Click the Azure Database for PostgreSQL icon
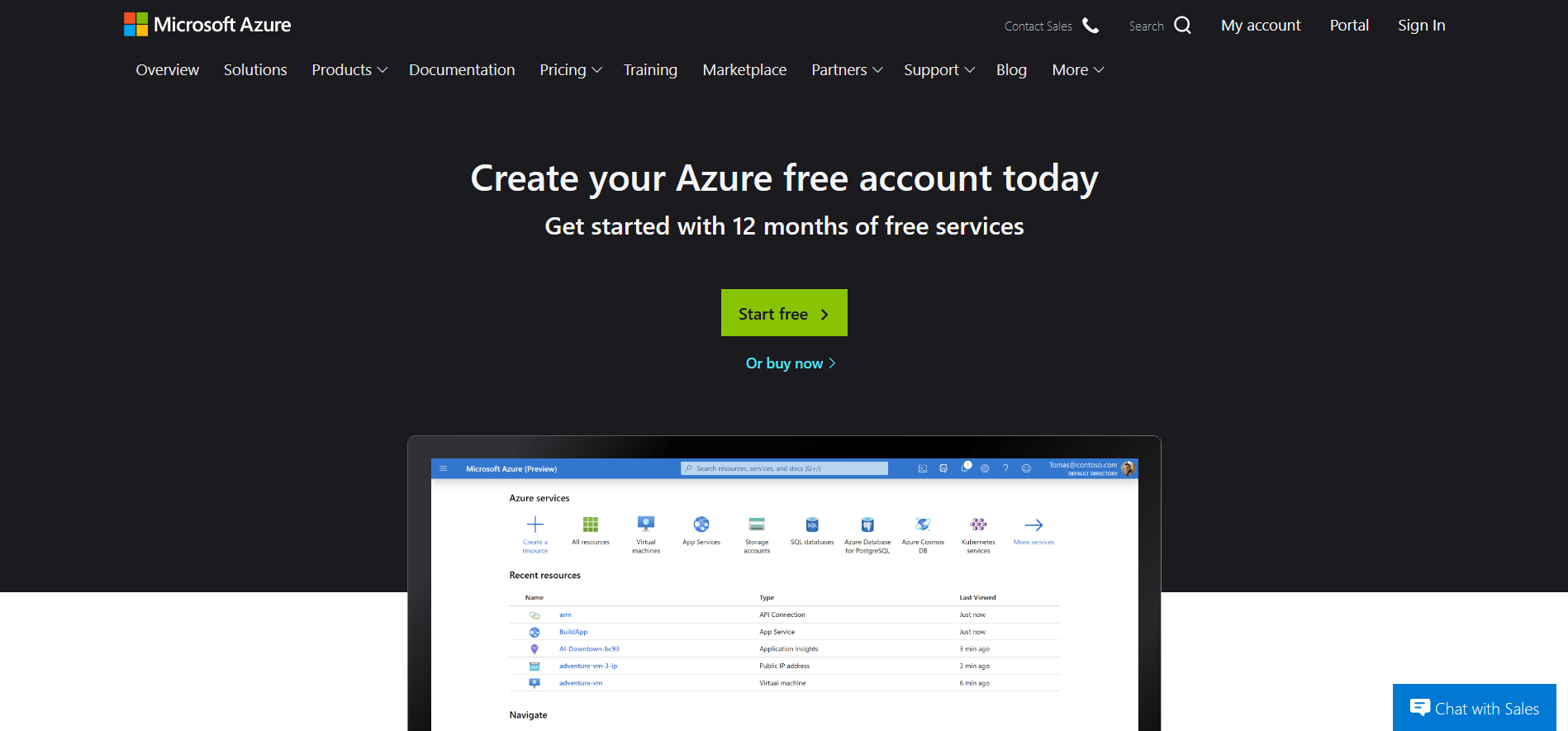The image size is (1568, 731). (x=867, y=525)
